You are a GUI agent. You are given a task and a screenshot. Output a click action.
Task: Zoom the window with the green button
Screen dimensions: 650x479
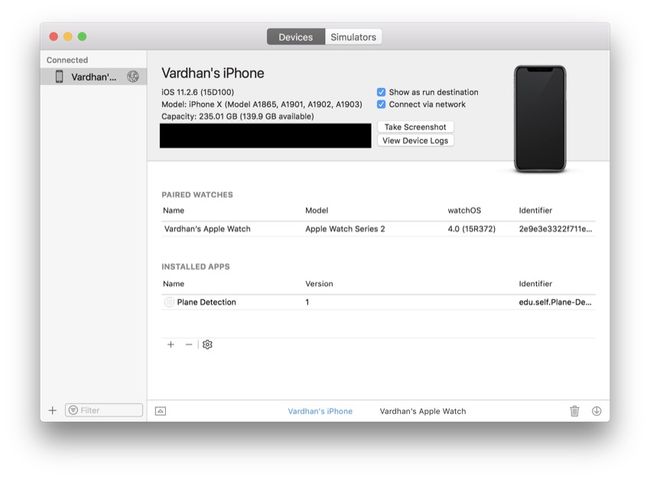[82, 36]
